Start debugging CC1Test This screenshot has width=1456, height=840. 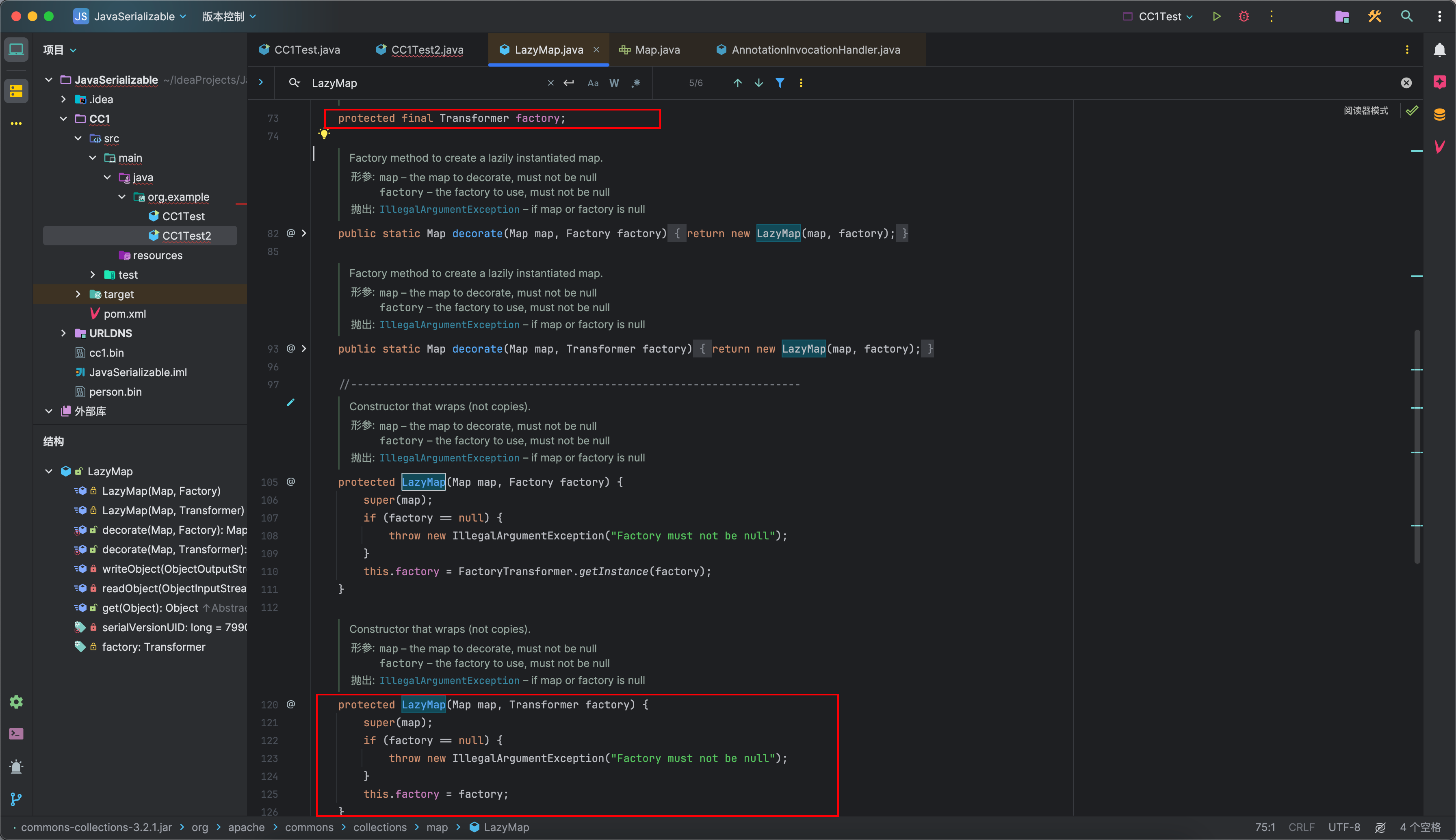pyautogui.click(x=1244, y=16)
